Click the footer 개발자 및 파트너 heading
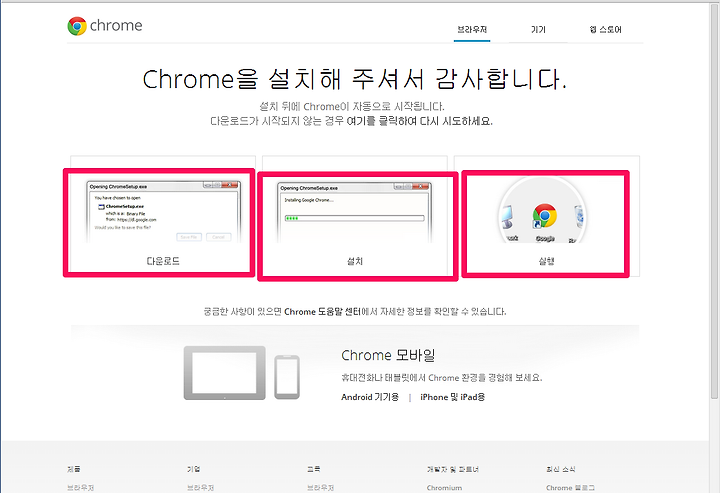Viewport: 720px width, 493px height. coord(453,469)
